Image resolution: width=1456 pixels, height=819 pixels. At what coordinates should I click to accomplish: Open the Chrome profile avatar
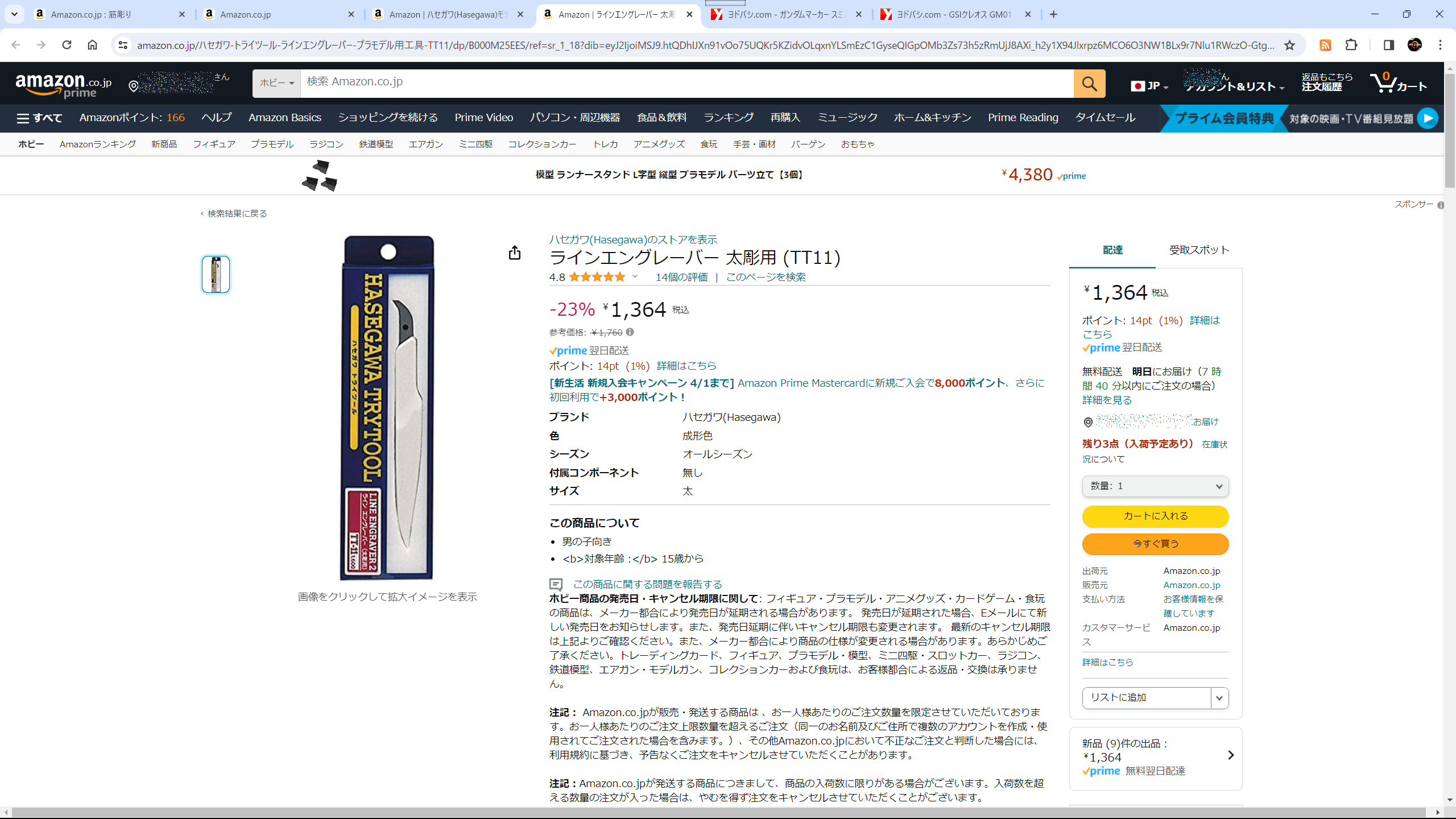1414,45
